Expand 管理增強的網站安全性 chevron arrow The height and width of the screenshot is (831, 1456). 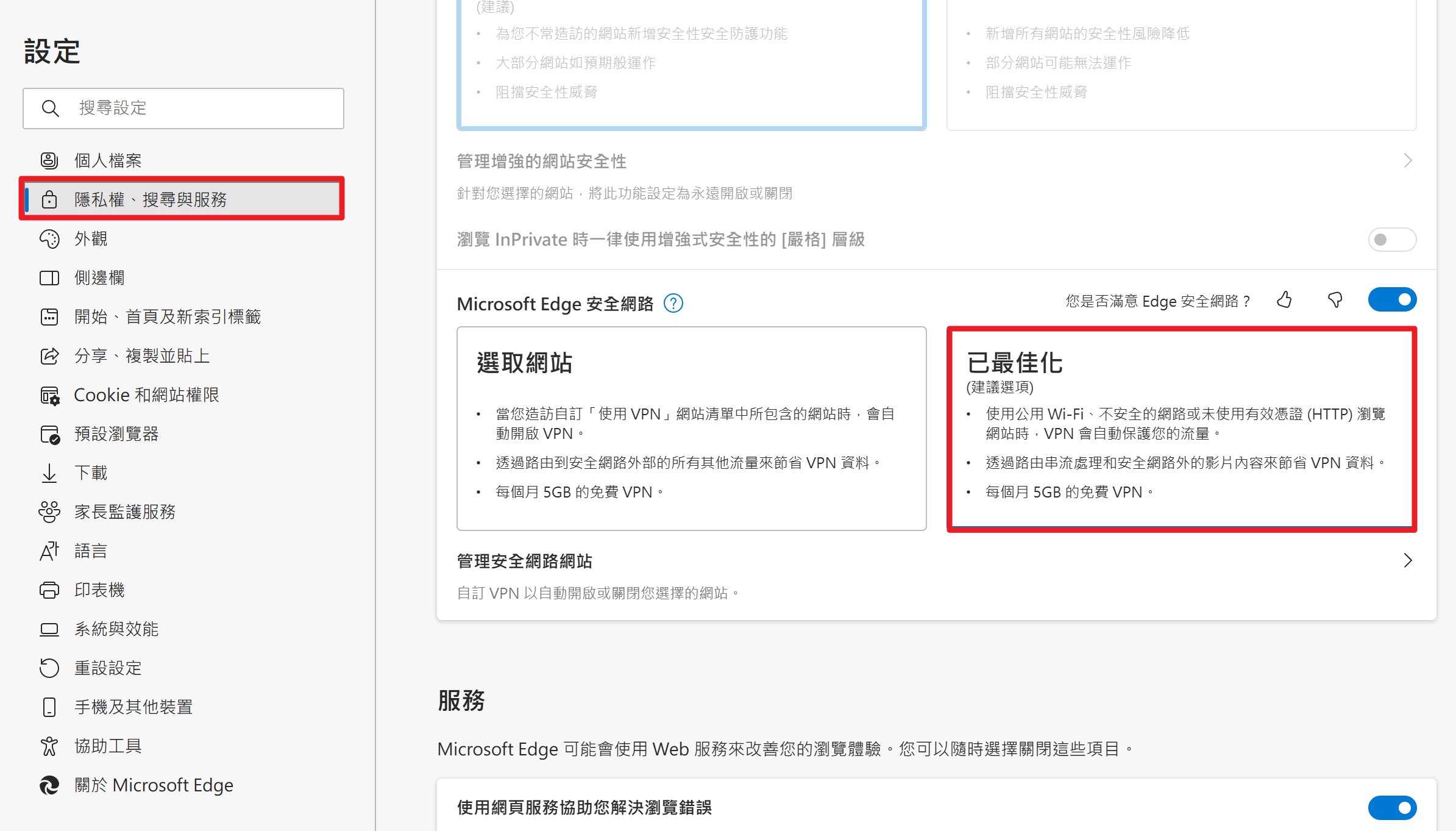pyautogui.click(x=1407, y=161)
